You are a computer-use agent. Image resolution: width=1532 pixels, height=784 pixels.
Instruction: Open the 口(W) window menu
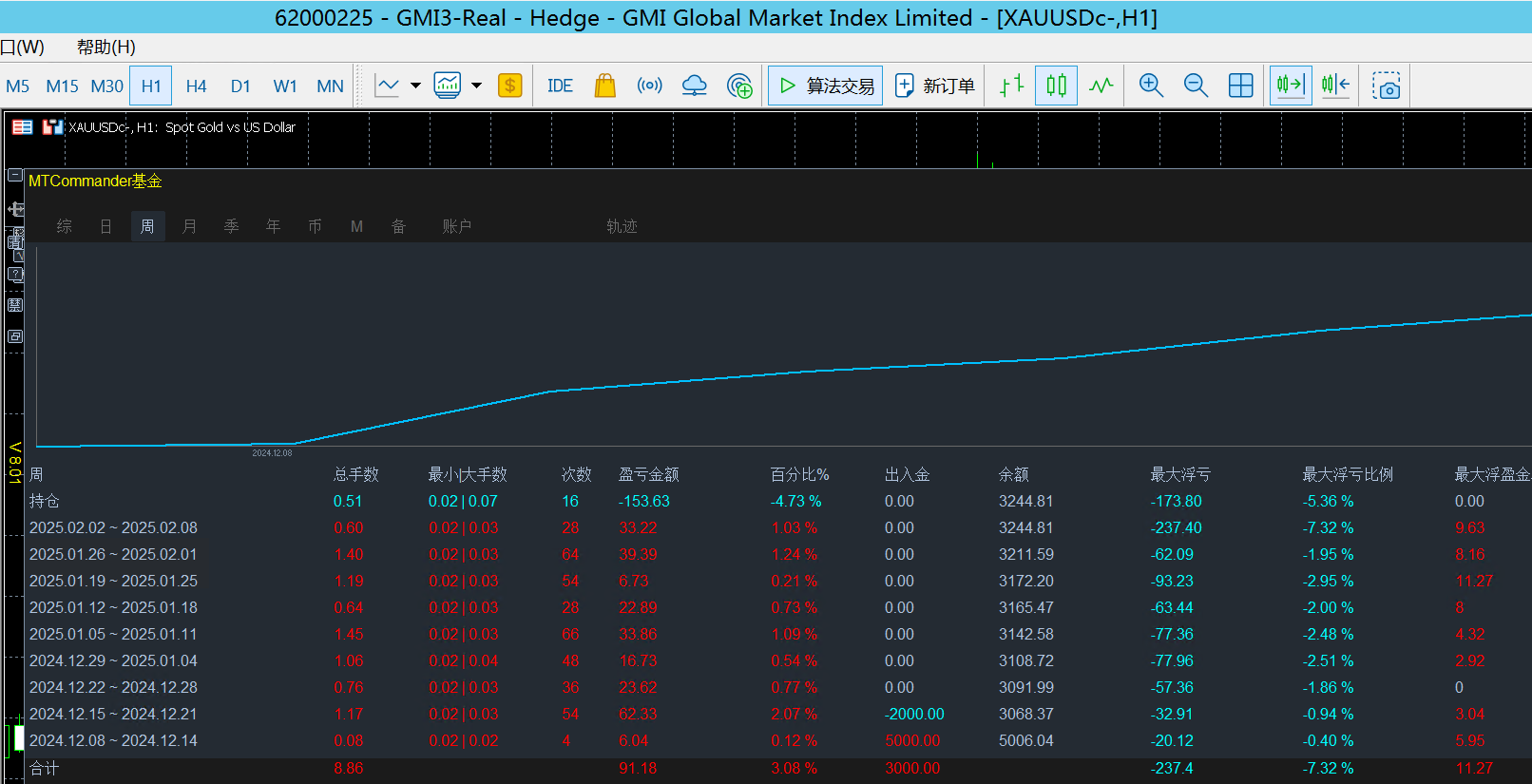(22, 47)
